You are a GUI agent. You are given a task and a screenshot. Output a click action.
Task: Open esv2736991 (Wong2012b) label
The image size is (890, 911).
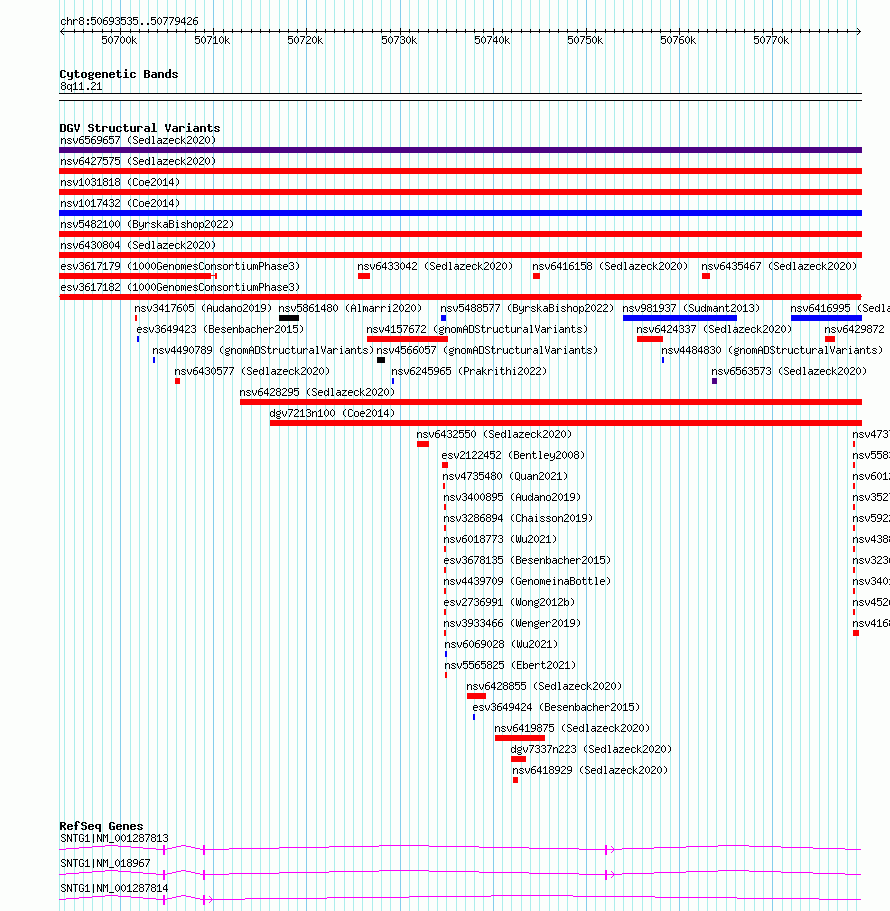(x=509, y=601)
